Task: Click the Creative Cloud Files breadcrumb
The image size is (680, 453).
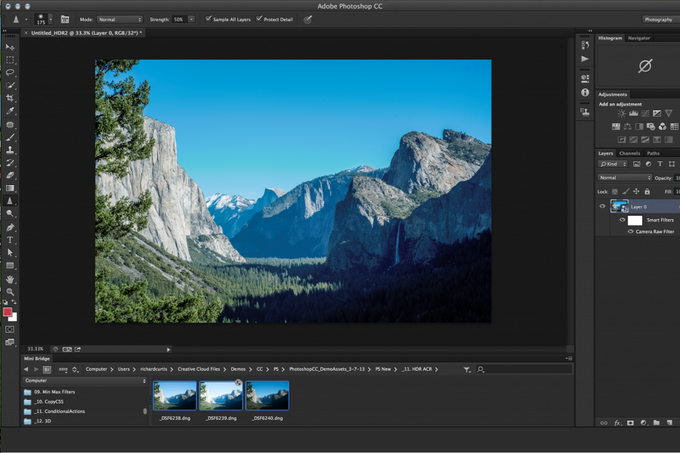Action: tap(199, 369)
